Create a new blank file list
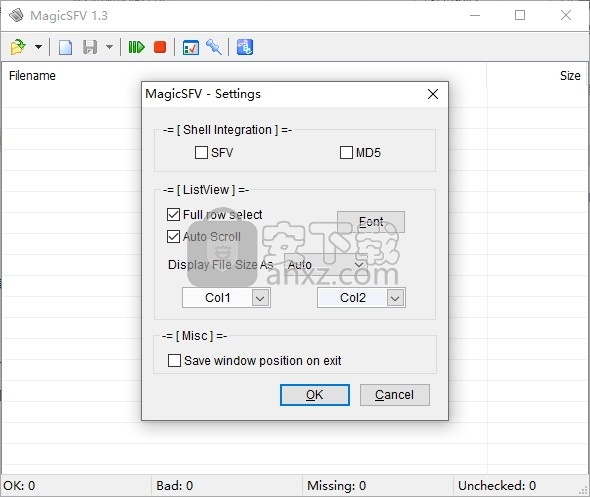Screen dimensions: 590x497 tap(65, 47)
